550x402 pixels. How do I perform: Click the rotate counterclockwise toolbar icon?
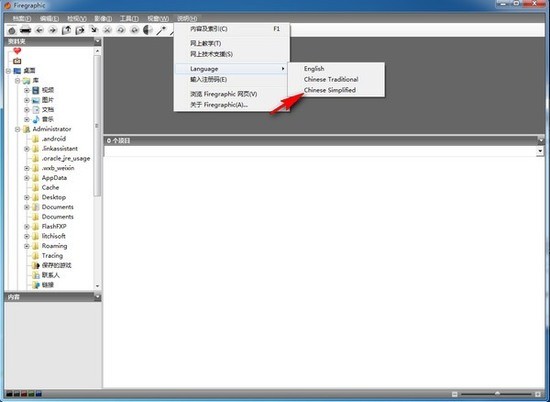point(121,31)
